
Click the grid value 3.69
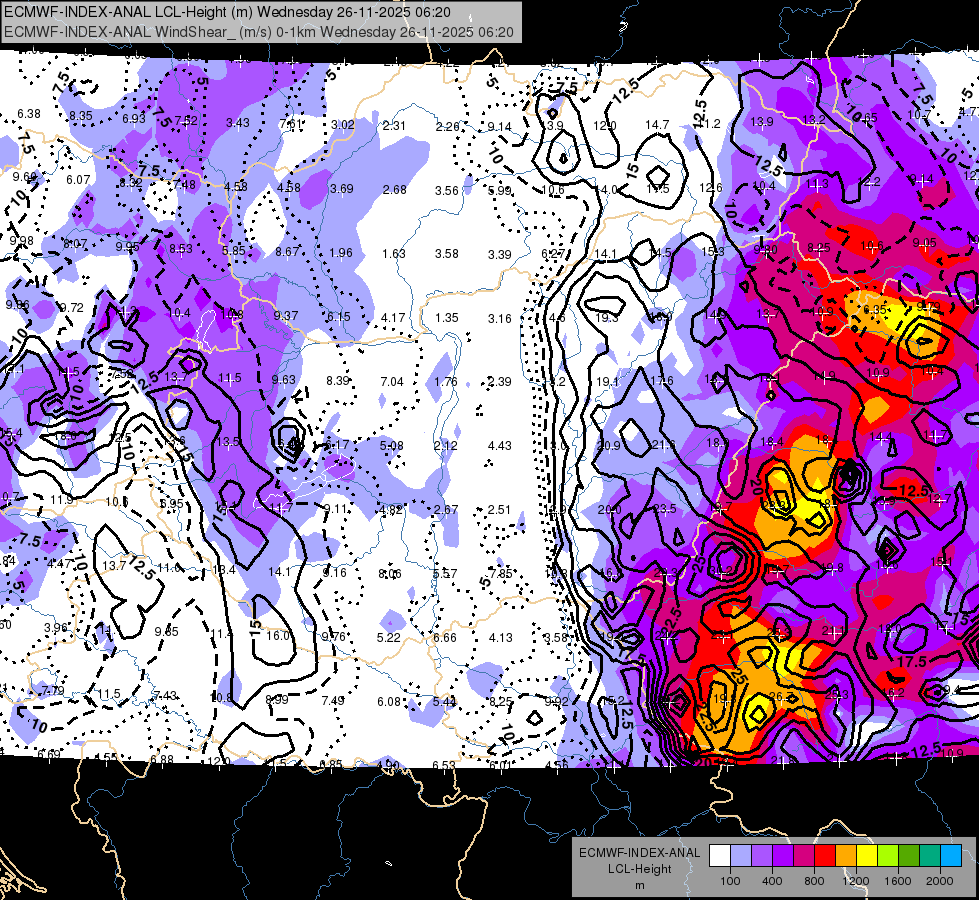tap(342, 189)
